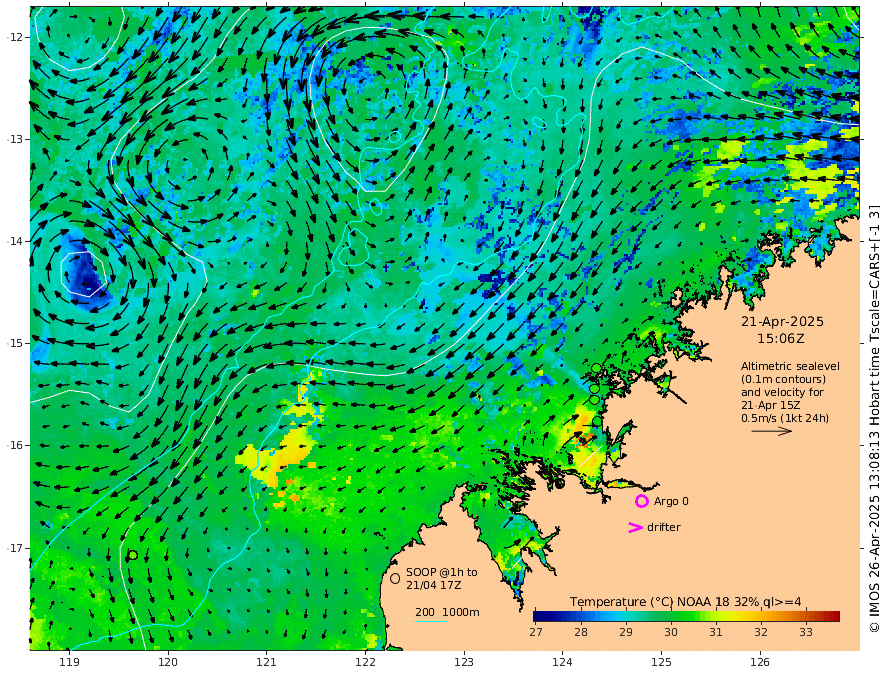
Task: Click the longitude axis label 121
Action: 267,662
